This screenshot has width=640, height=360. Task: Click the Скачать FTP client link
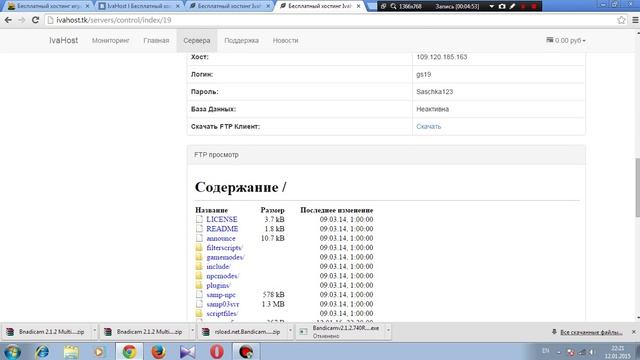coord(429,127)
